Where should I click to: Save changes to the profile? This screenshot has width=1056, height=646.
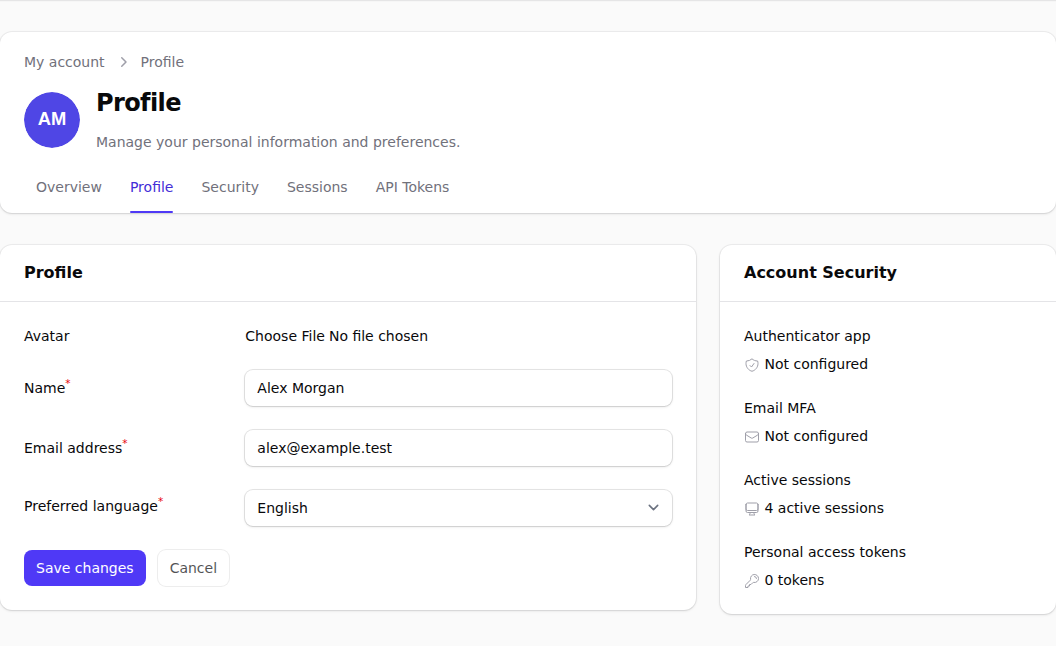85,568
